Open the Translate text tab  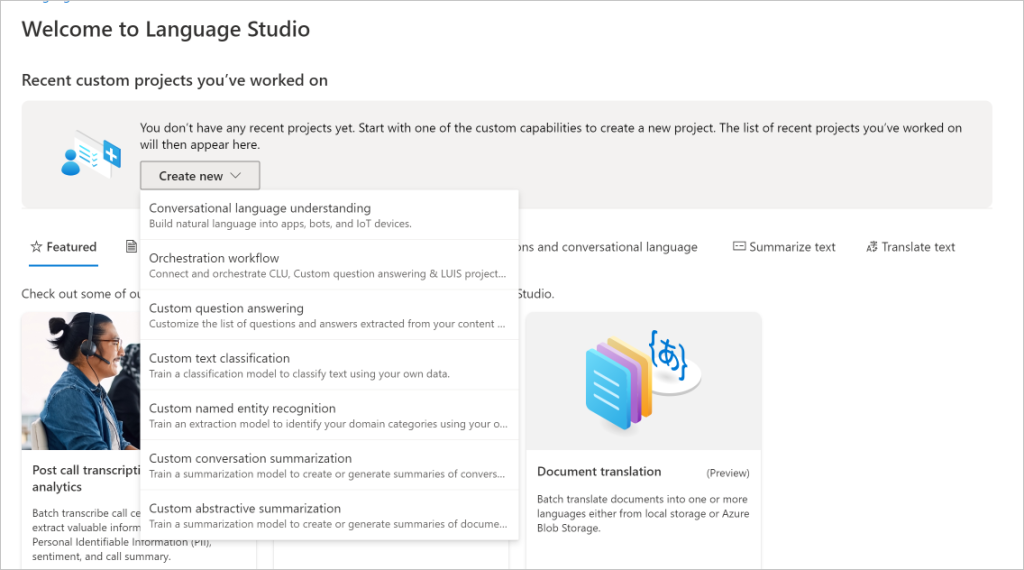tap(910, 247)
